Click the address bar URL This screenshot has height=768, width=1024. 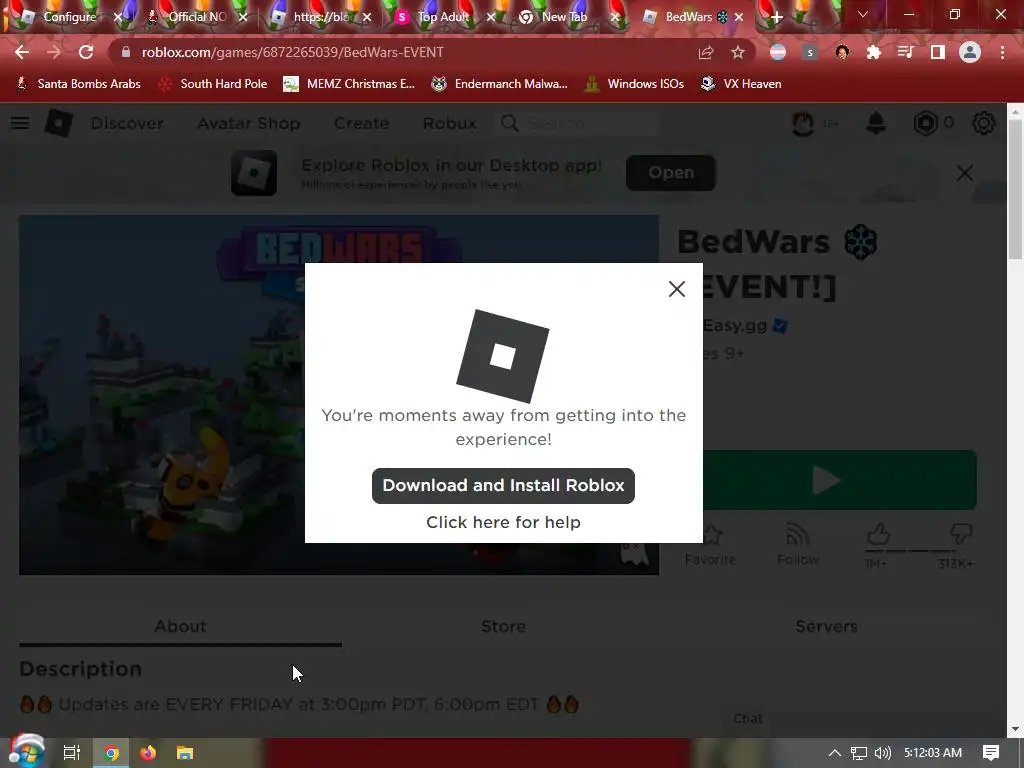pyautogui.click(x=292, y=52)
